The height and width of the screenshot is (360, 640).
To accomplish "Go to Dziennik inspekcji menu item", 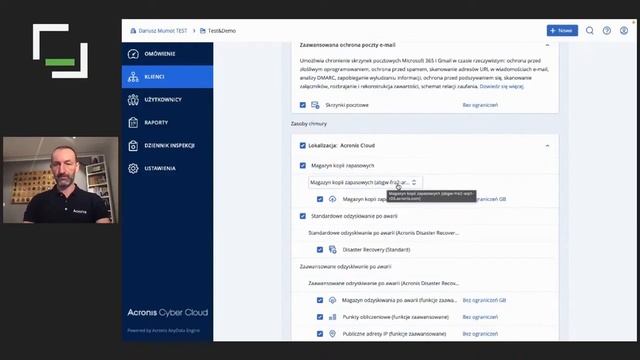I will pyautogui.click(x=167, y=145).
